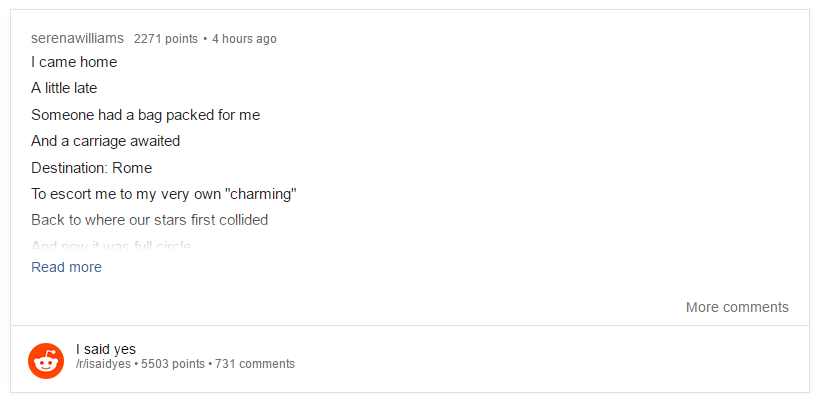Open the More comments link
This screenshot has width=829, height=403.
pos(737,307)
